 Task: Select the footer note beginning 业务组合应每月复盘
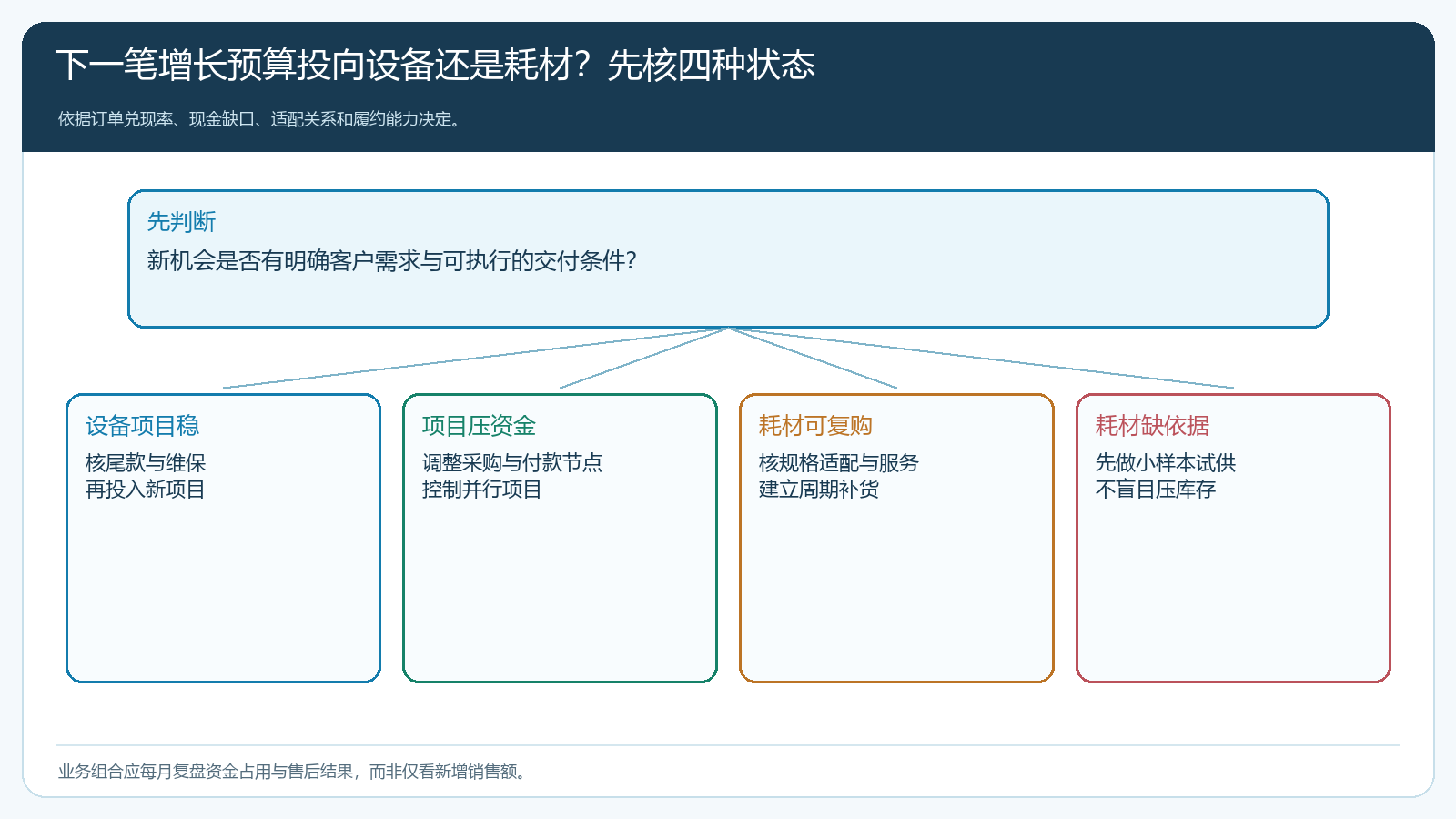(293, 772)
